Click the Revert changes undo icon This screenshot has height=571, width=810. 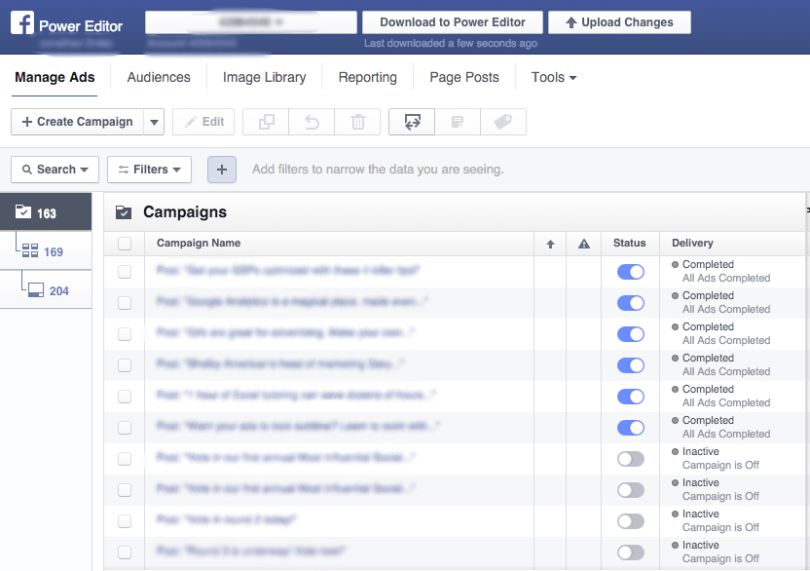coord(311,122)
